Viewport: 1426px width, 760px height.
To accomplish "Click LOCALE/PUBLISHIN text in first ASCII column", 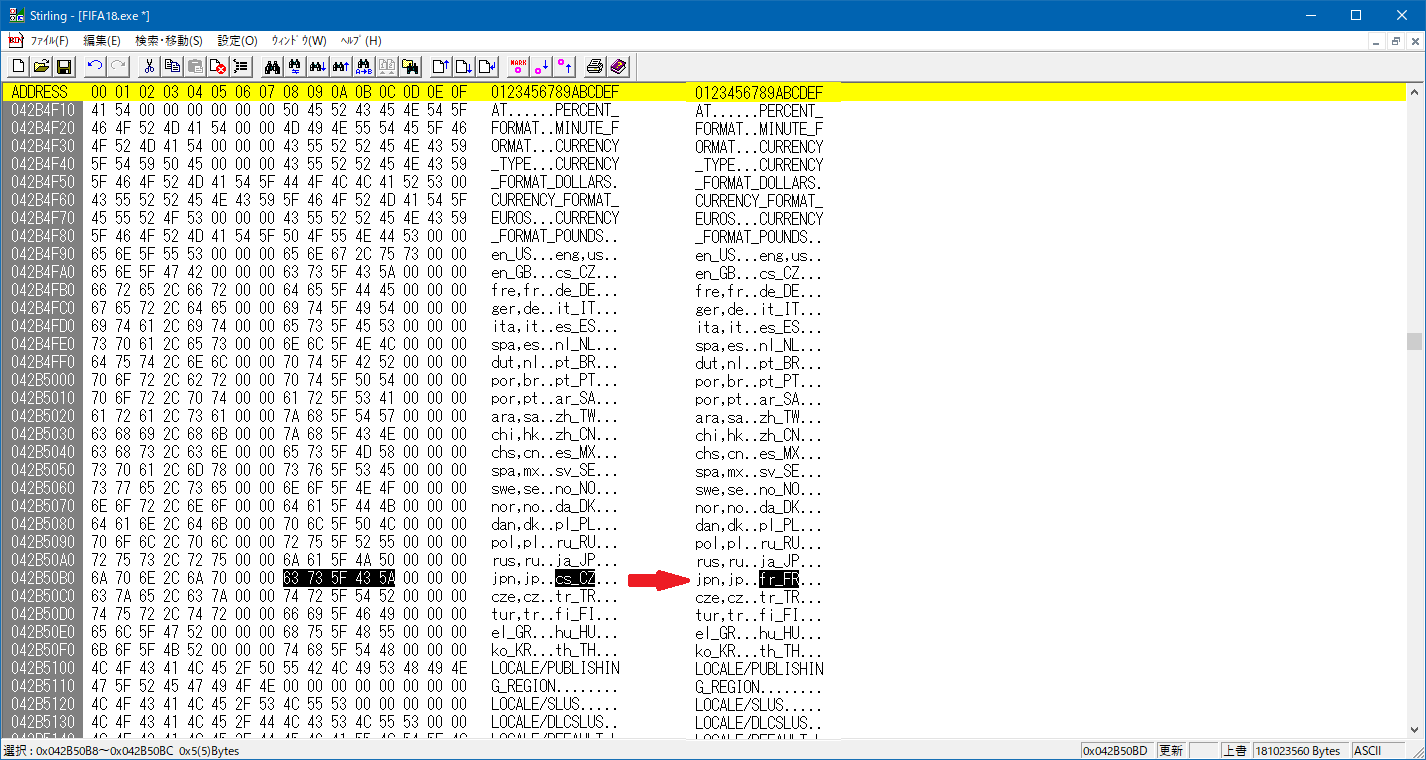I will pos(555,668).
